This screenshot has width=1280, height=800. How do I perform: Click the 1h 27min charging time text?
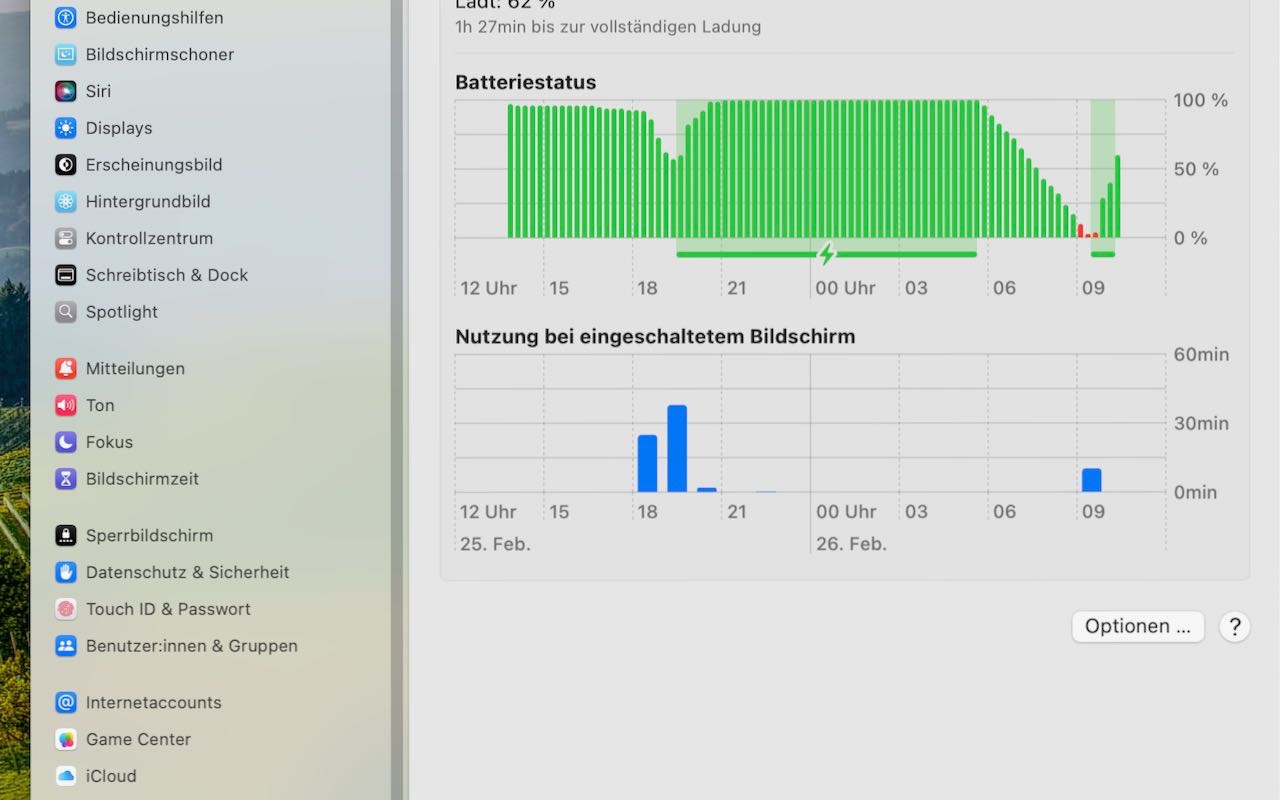(x=608, y=27)
